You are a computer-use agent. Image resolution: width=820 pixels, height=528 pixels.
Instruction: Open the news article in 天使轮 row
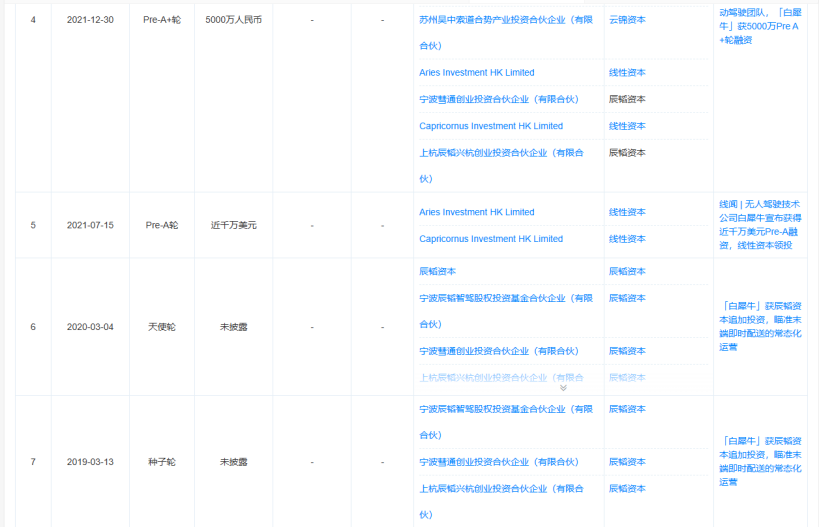coord(759,326)
